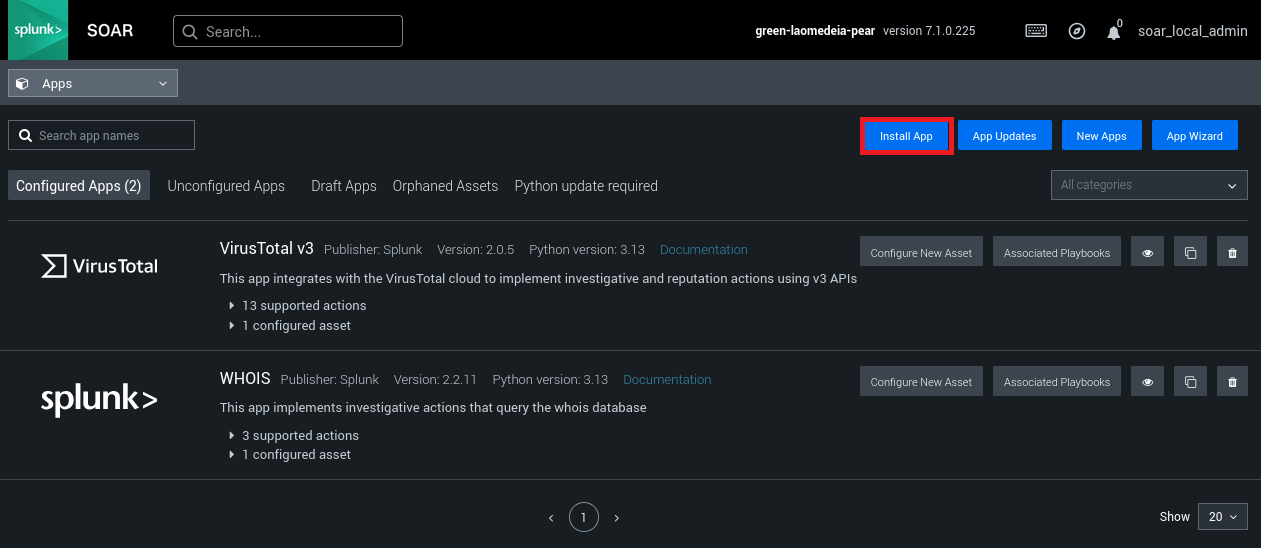Toggle eye icon for VirusTotal v3
1261x548 pixels.
click(1147, 253)
